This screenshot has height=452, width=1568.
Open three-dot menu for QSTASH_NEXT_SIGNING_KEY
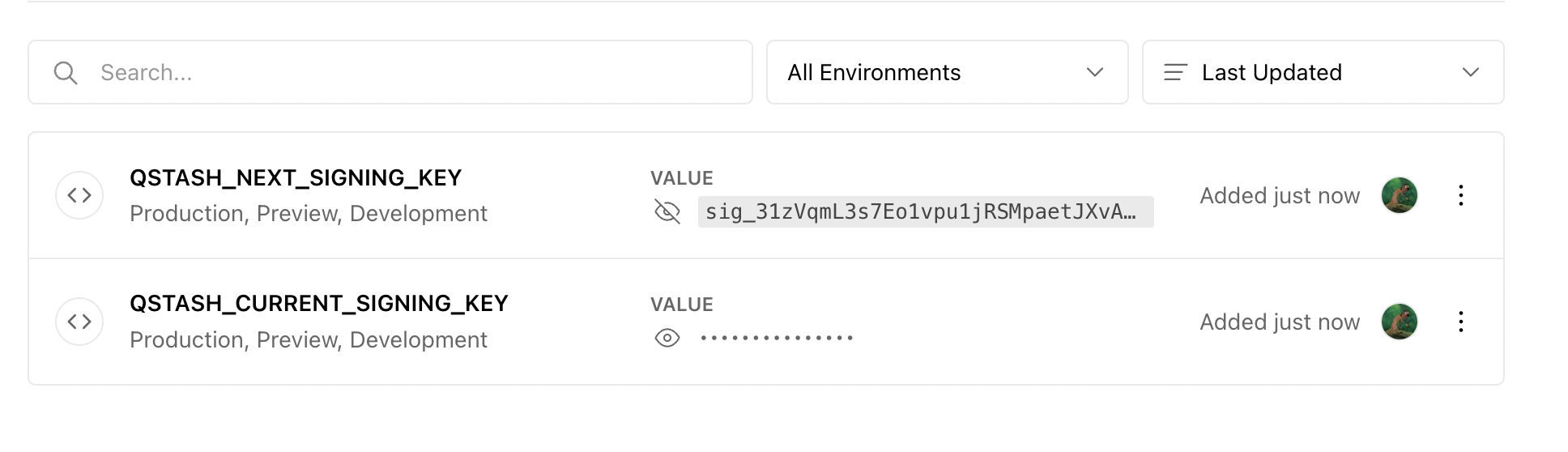point(1460,195)
